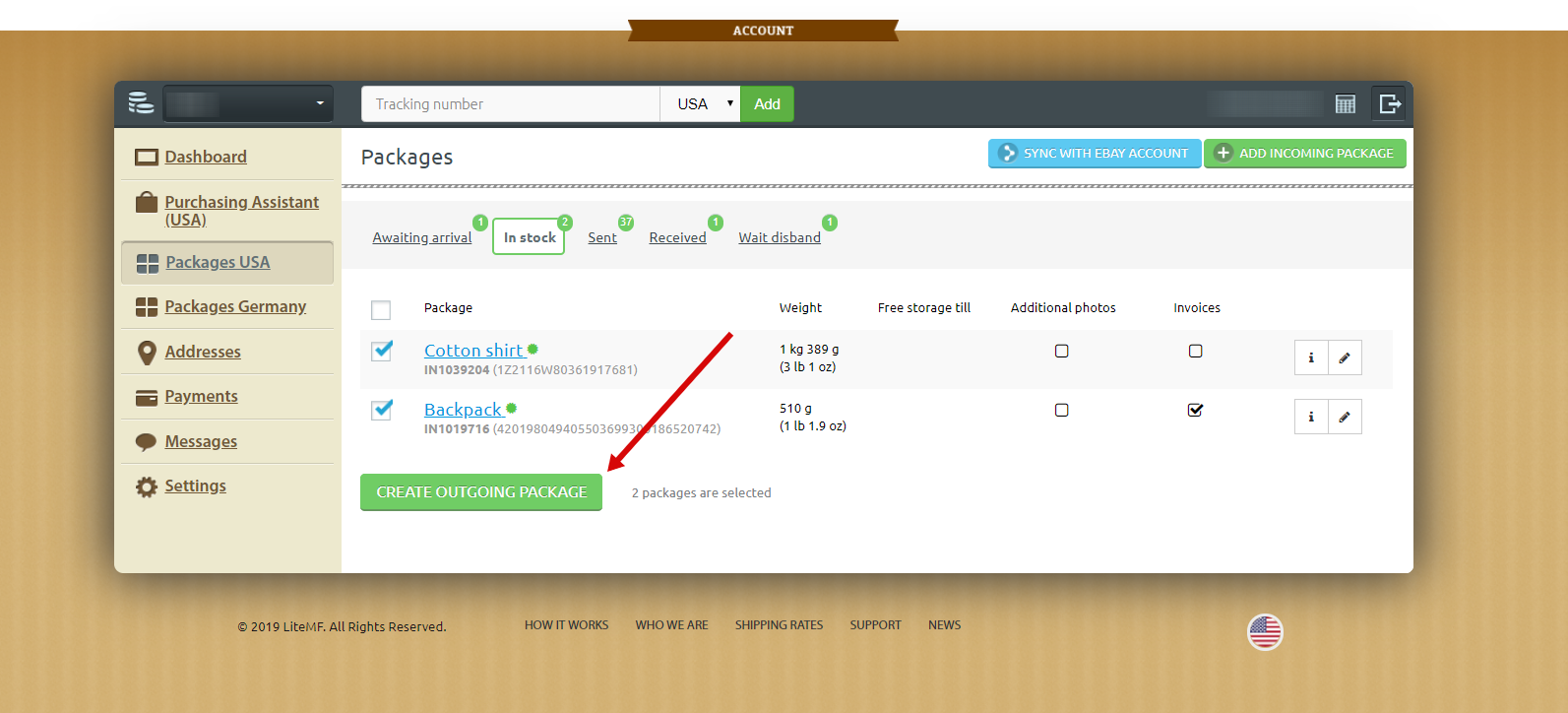Click the US flag language icon
The width and height of the screenshot is (1568, 713).
coord(1265,632)
